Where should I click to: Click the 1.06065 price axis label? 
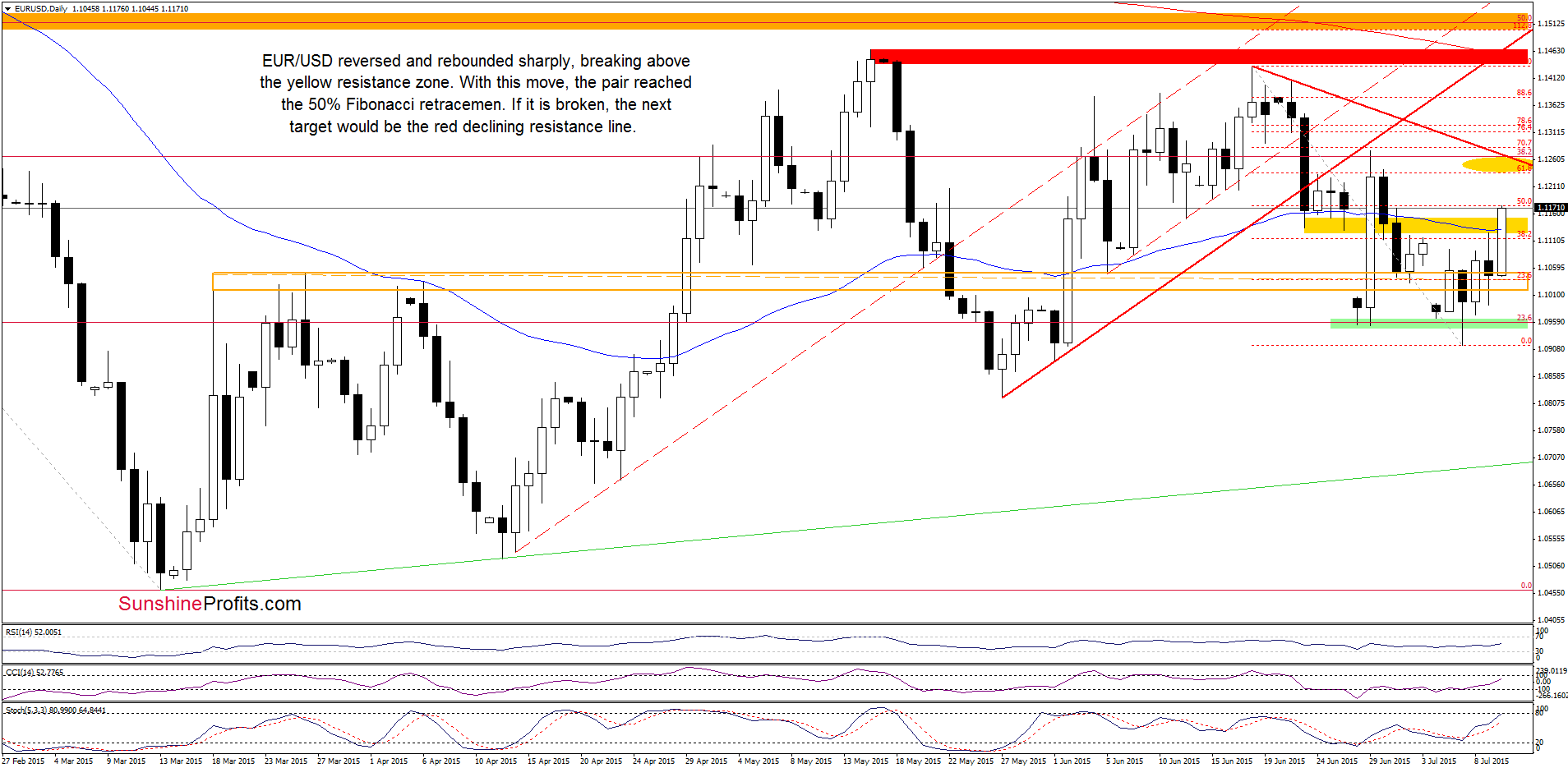(1551, 512)
